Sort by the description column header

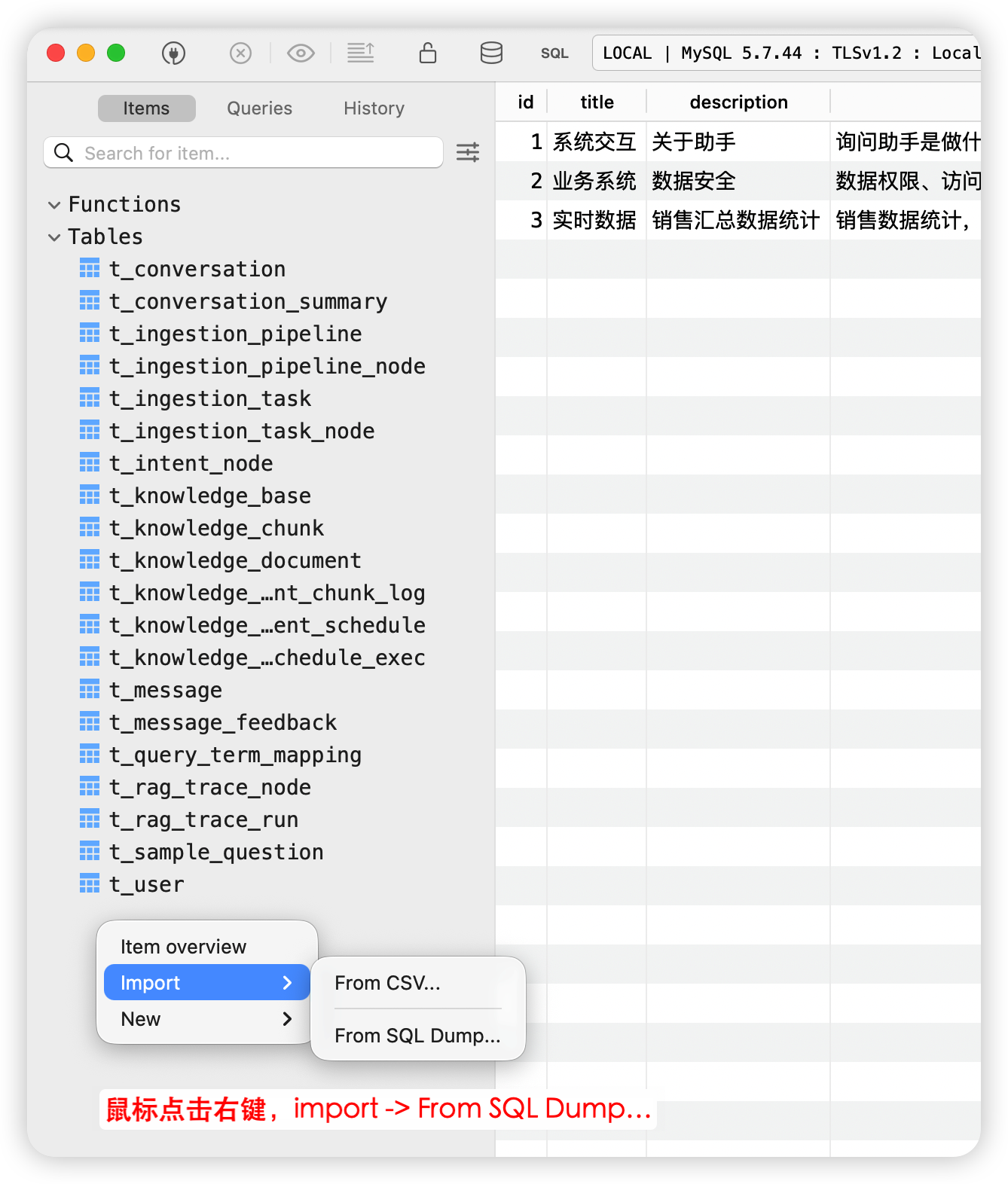click(x=738, y=102)
